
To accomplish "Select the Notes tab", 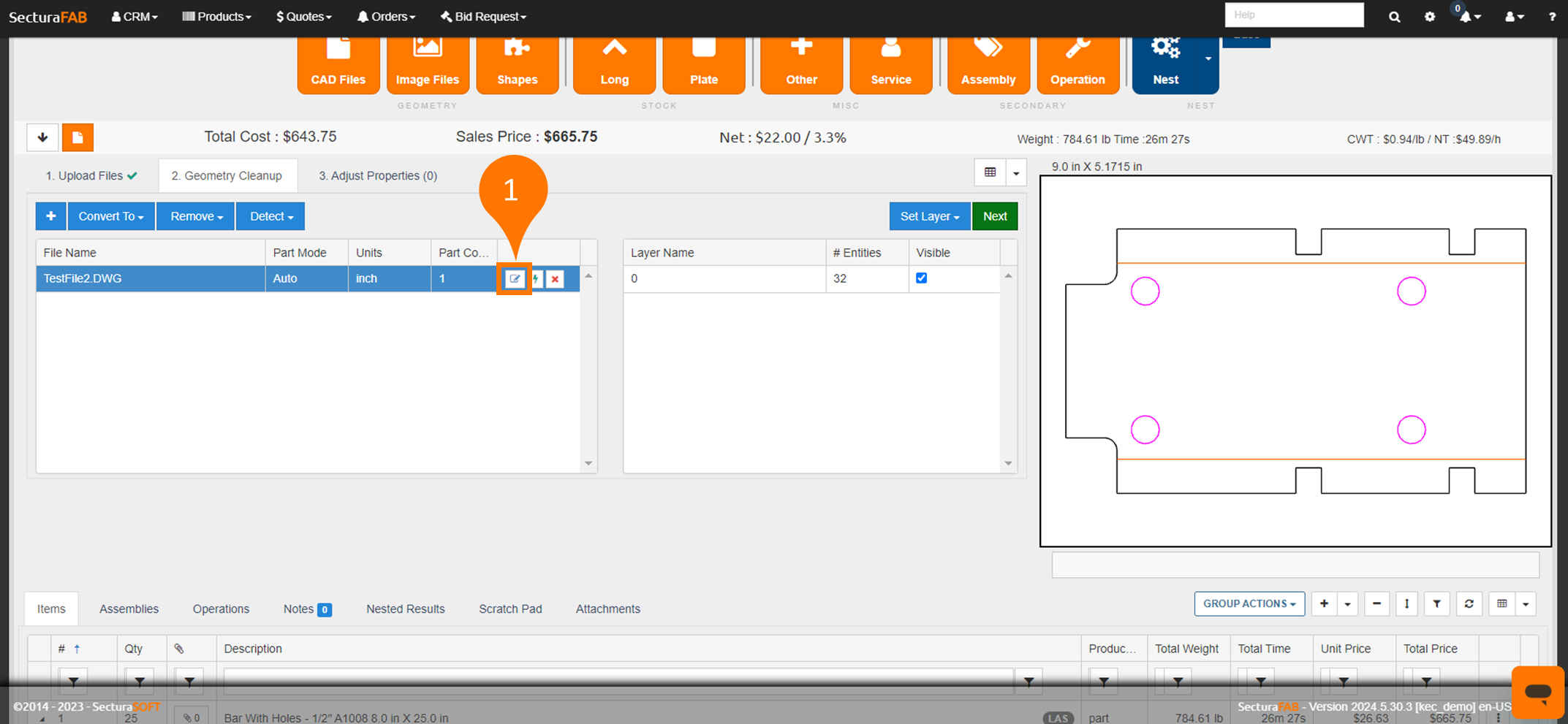I will [x=307, y=609].
